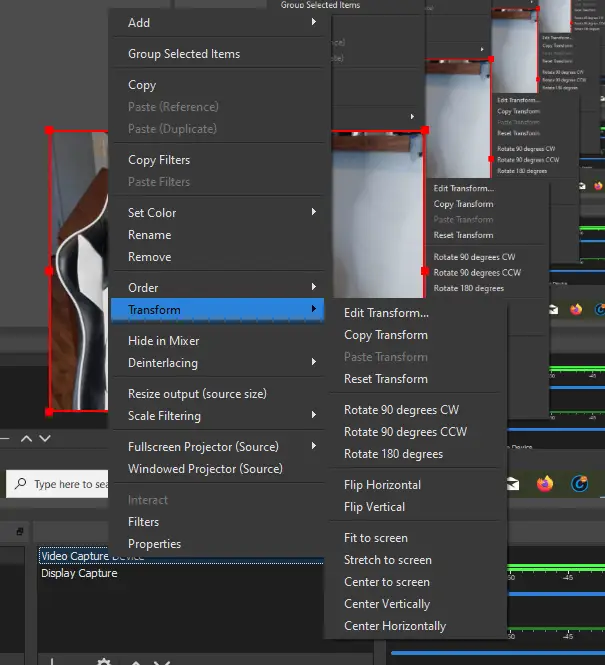Pick Rotate 180 degrees in the large submenu
The height and width of the screenshot is (665, 605).
coord(415,454)
